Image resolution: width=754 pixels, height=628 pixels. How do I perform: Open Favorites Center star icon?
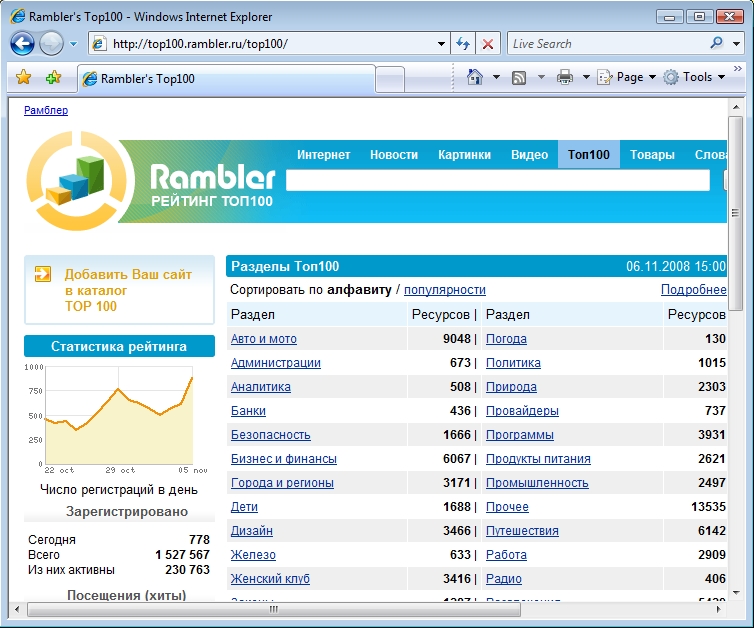24,77
